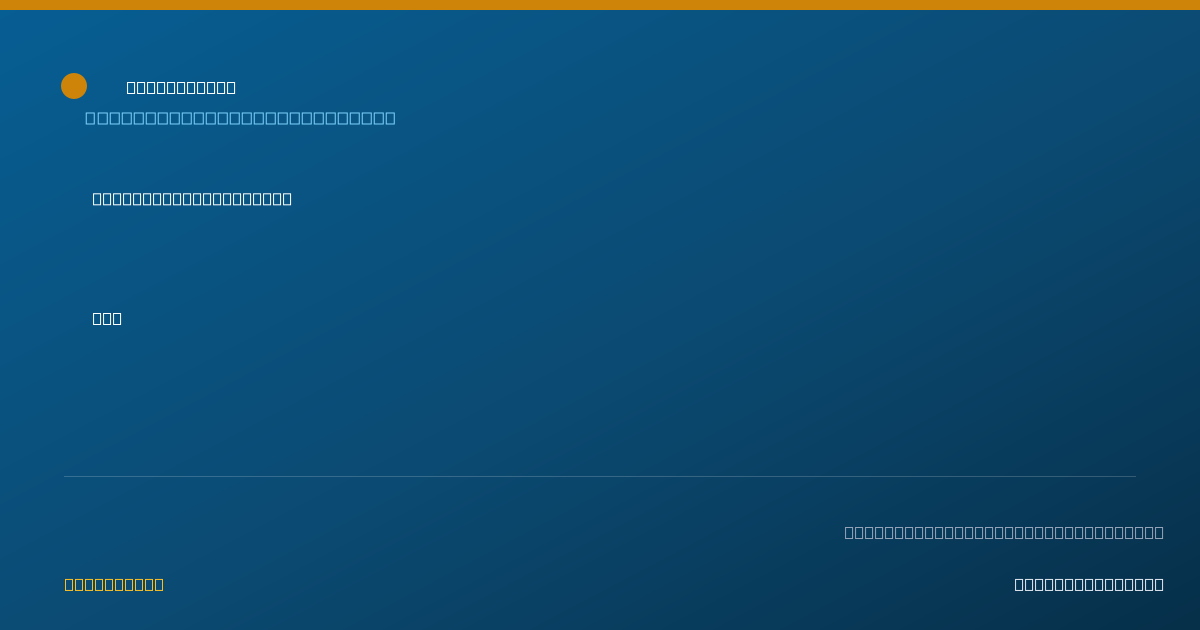Click the gray footer caption text line

pos(1004,532)
